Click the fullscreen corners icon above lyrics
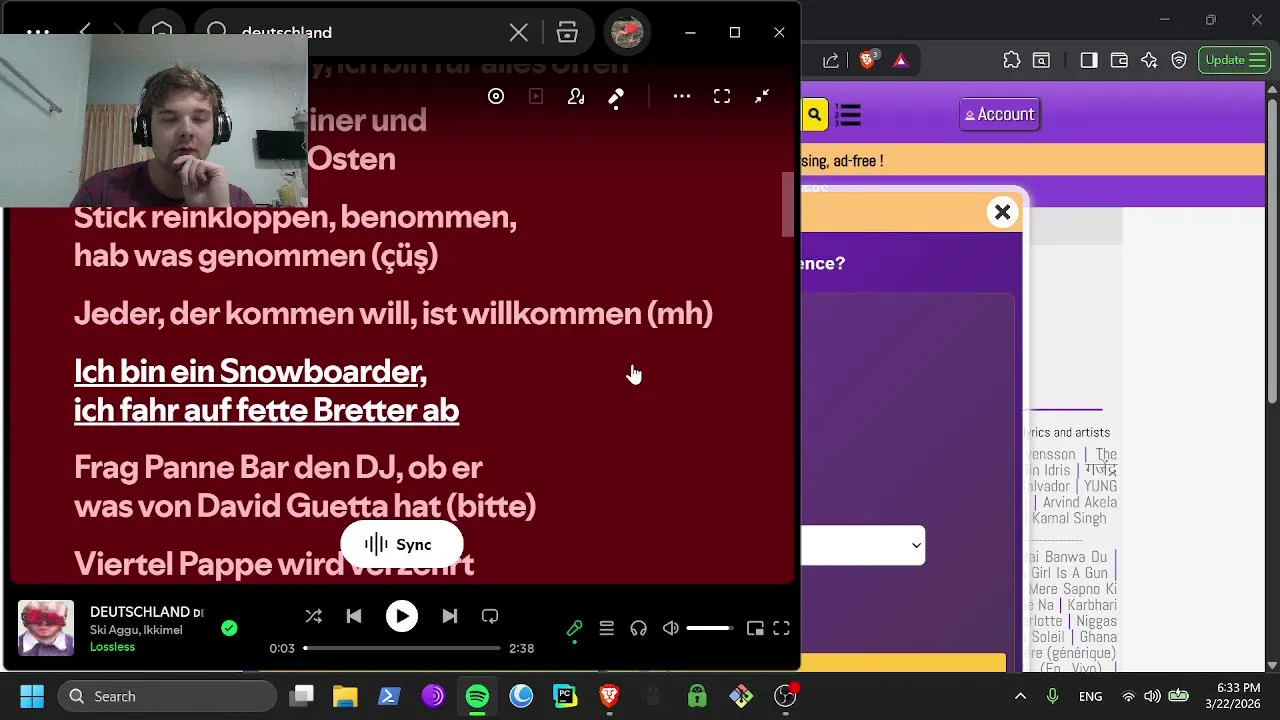1280x720 pixels. 722,96
